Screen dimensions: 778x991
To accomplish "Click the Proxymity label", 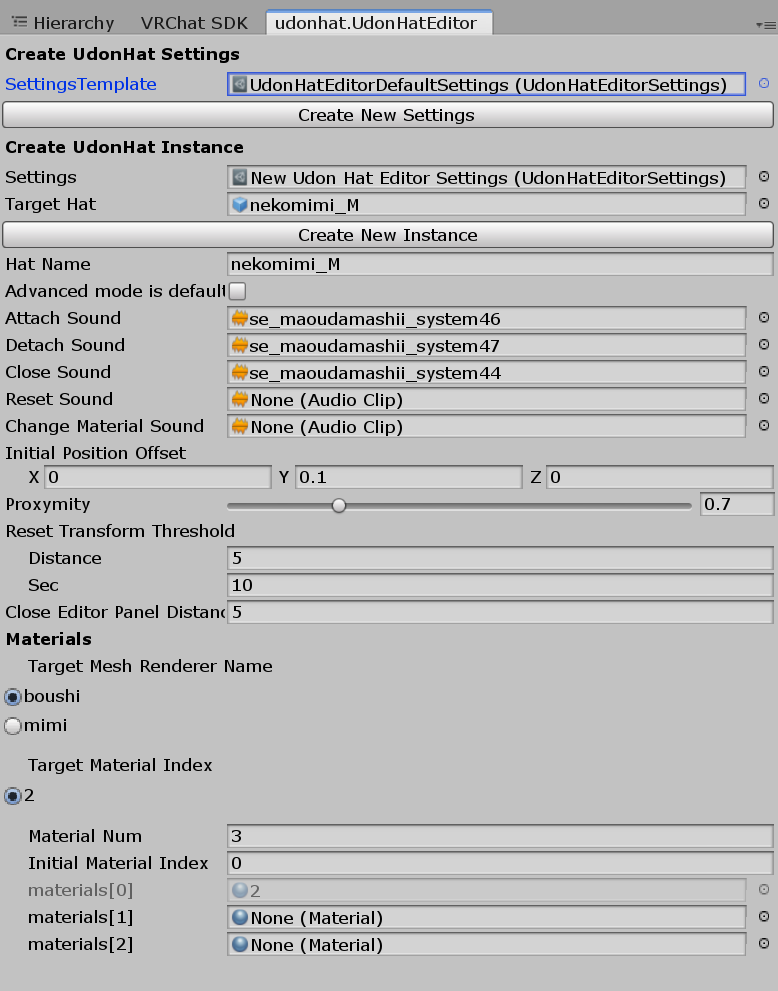I will tap(48, 504).
